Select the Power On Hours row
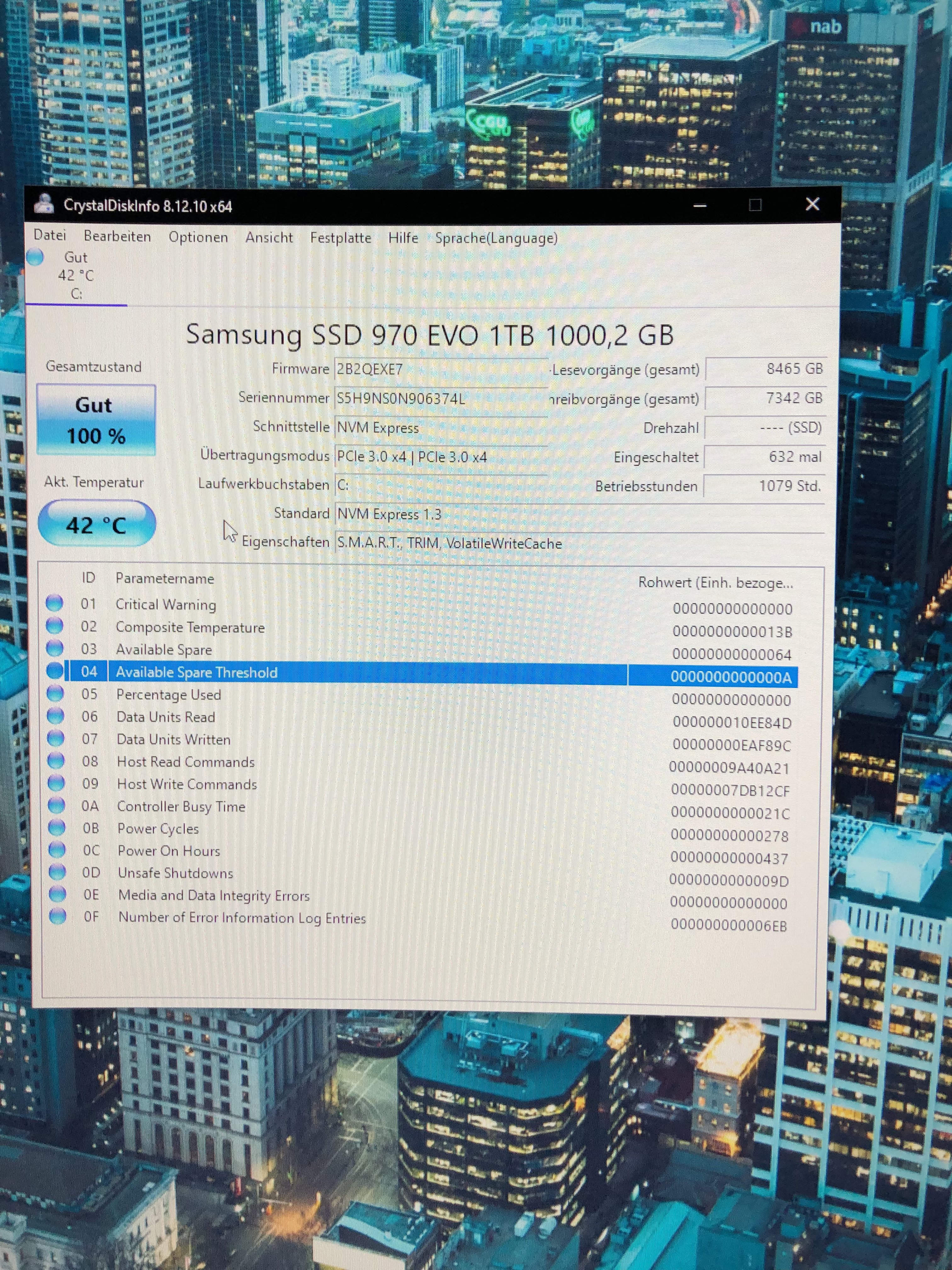 click(x=169, y=850)
